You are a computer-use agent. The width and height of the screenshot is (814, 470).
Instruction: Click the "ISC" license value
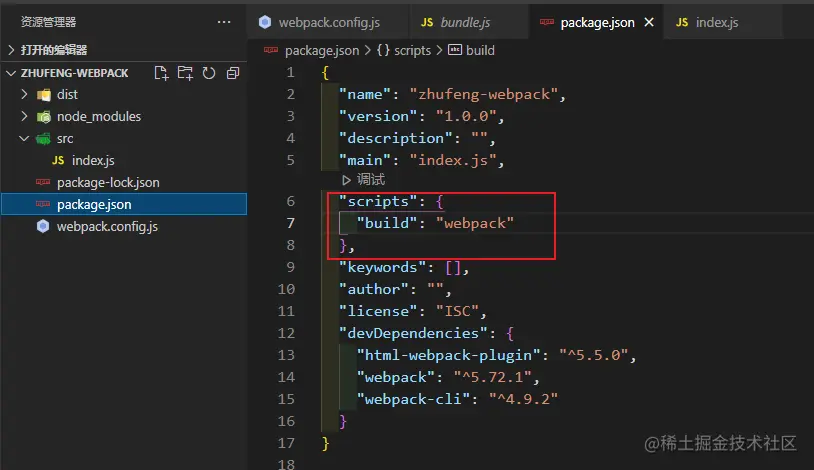pyautogui.click(x=457, y=311)
